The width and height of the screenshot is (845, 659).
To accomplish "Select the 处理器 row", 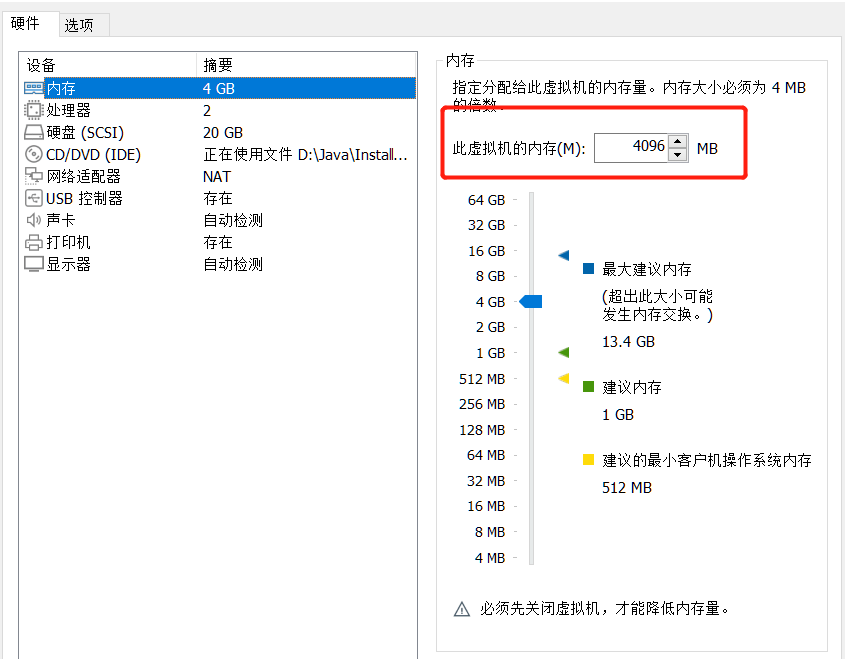I will (x=219, y=110).
